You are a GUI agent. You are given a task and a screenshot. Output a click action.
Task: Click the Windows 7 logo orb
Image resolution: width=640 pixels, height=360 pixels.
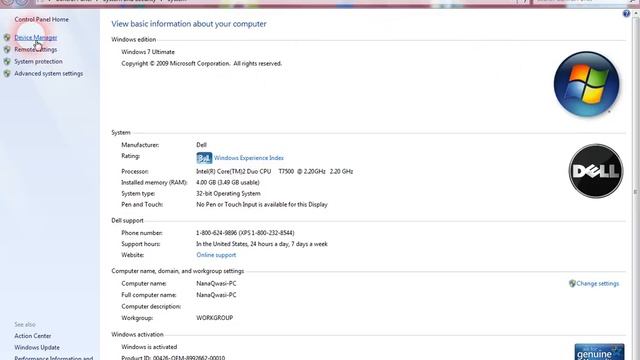tap(587, 84)
